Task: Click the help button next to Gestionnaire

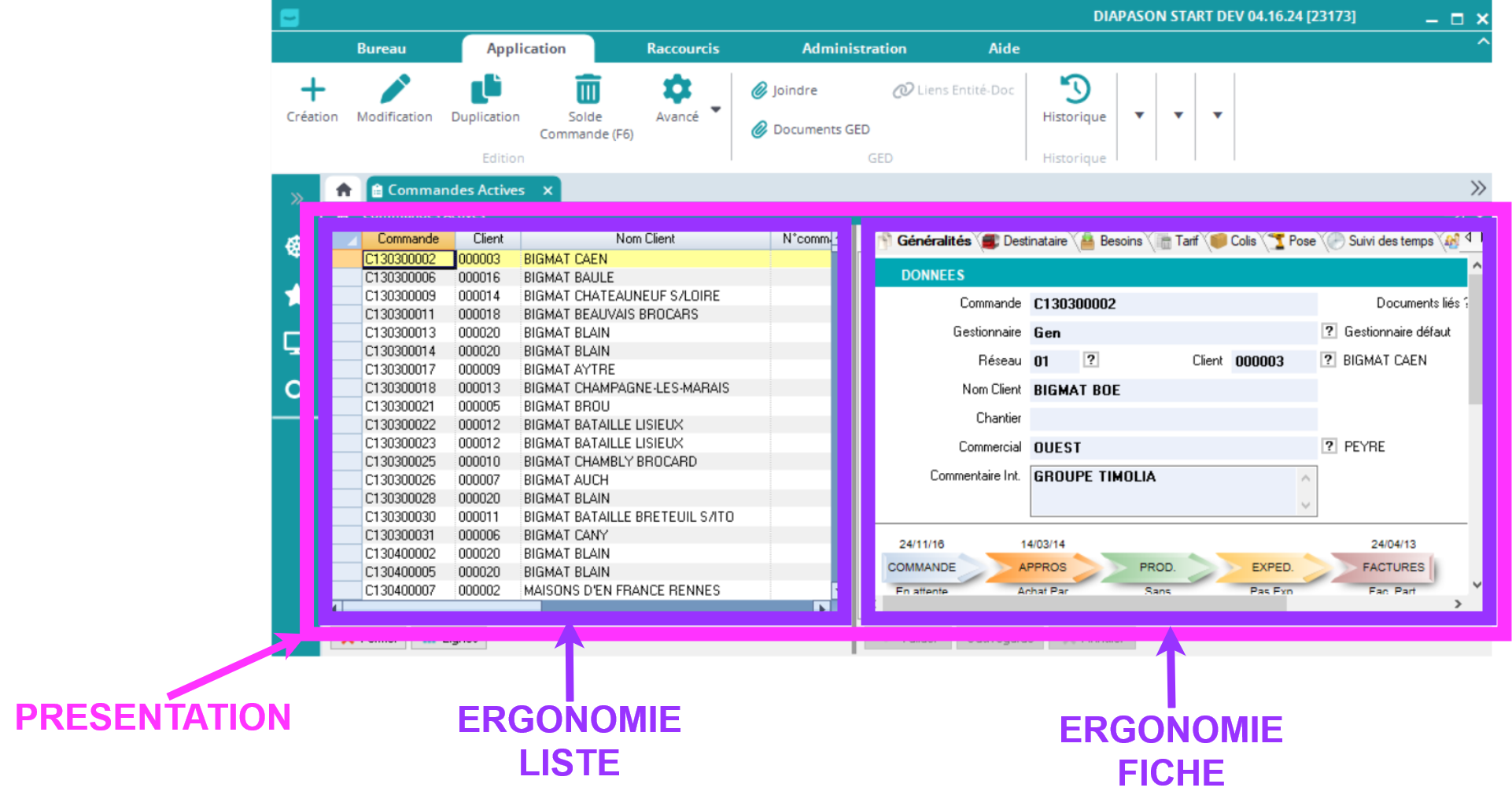Action: pyautogui.click(x=1329, y=331)
